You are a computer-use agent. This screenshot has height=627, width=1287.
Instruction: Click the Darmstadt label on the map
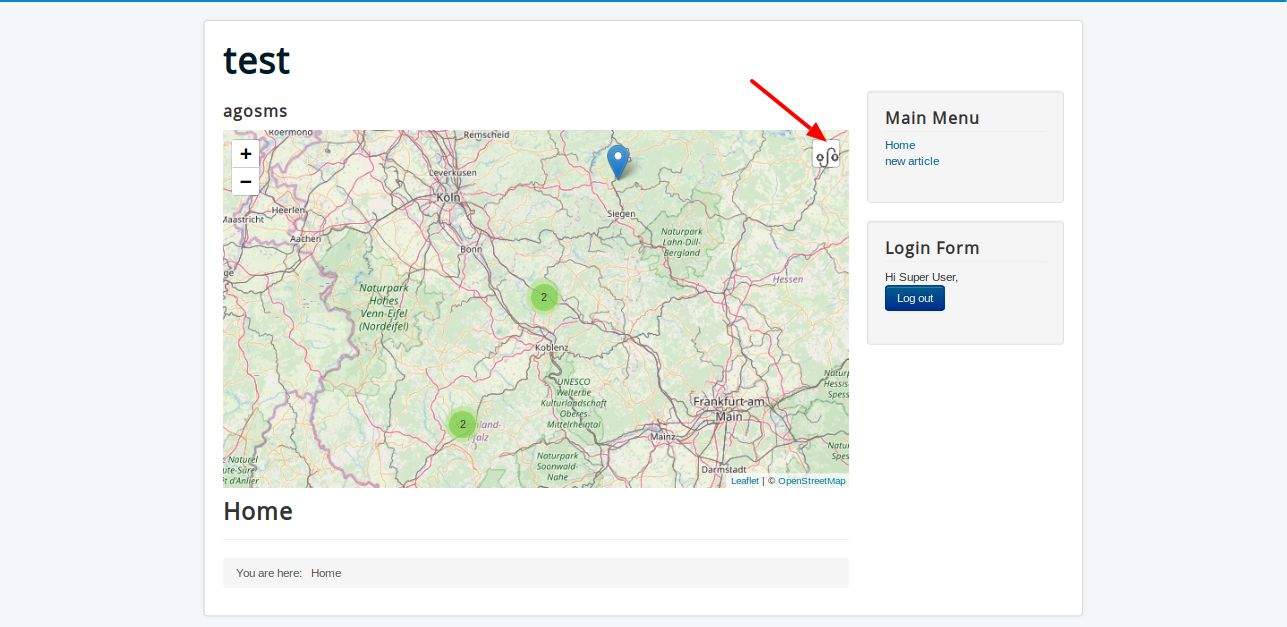[x=724, y=469]
